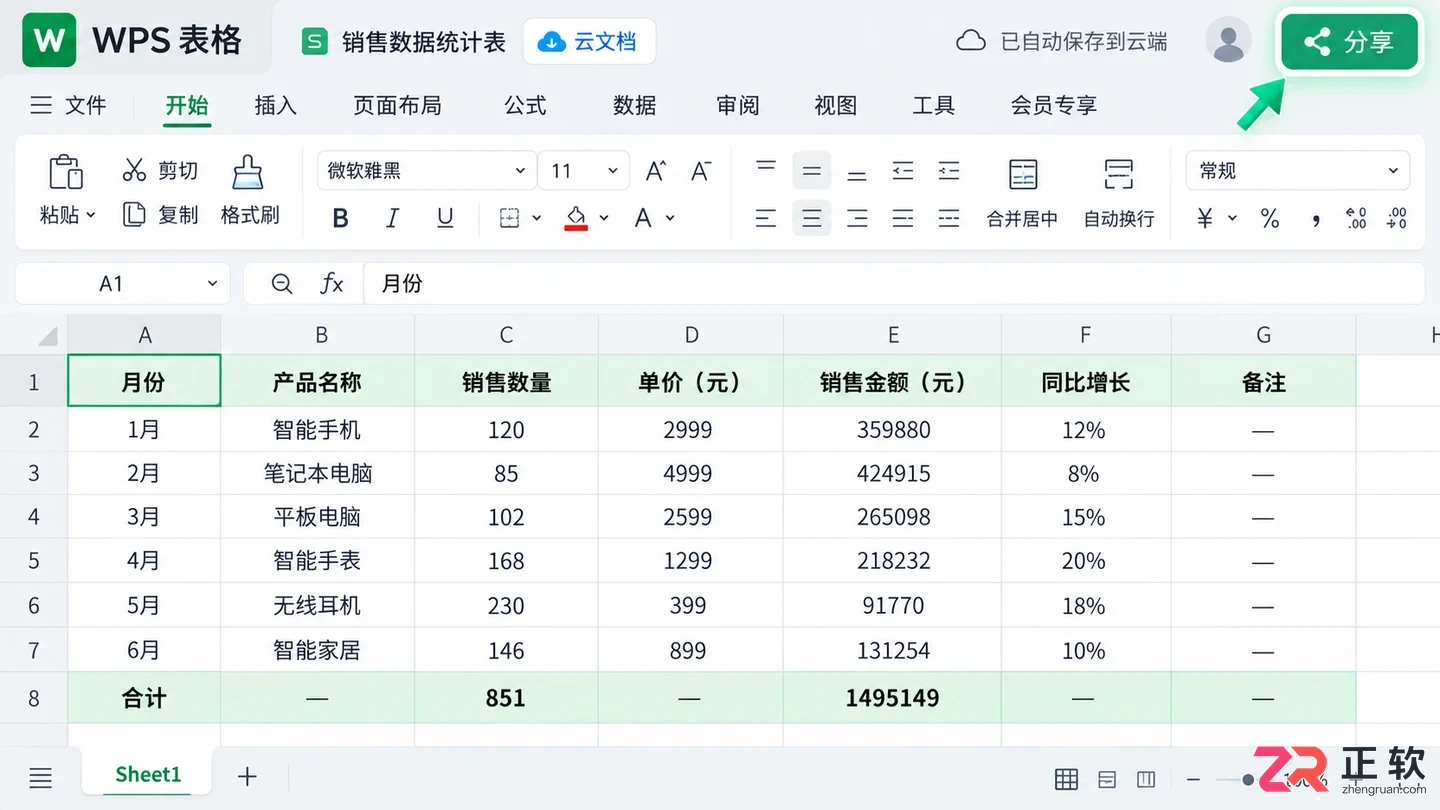Open the 销售数据统计表 document tab
Viewport: 1440px width, 810px height.
(405, 42)
